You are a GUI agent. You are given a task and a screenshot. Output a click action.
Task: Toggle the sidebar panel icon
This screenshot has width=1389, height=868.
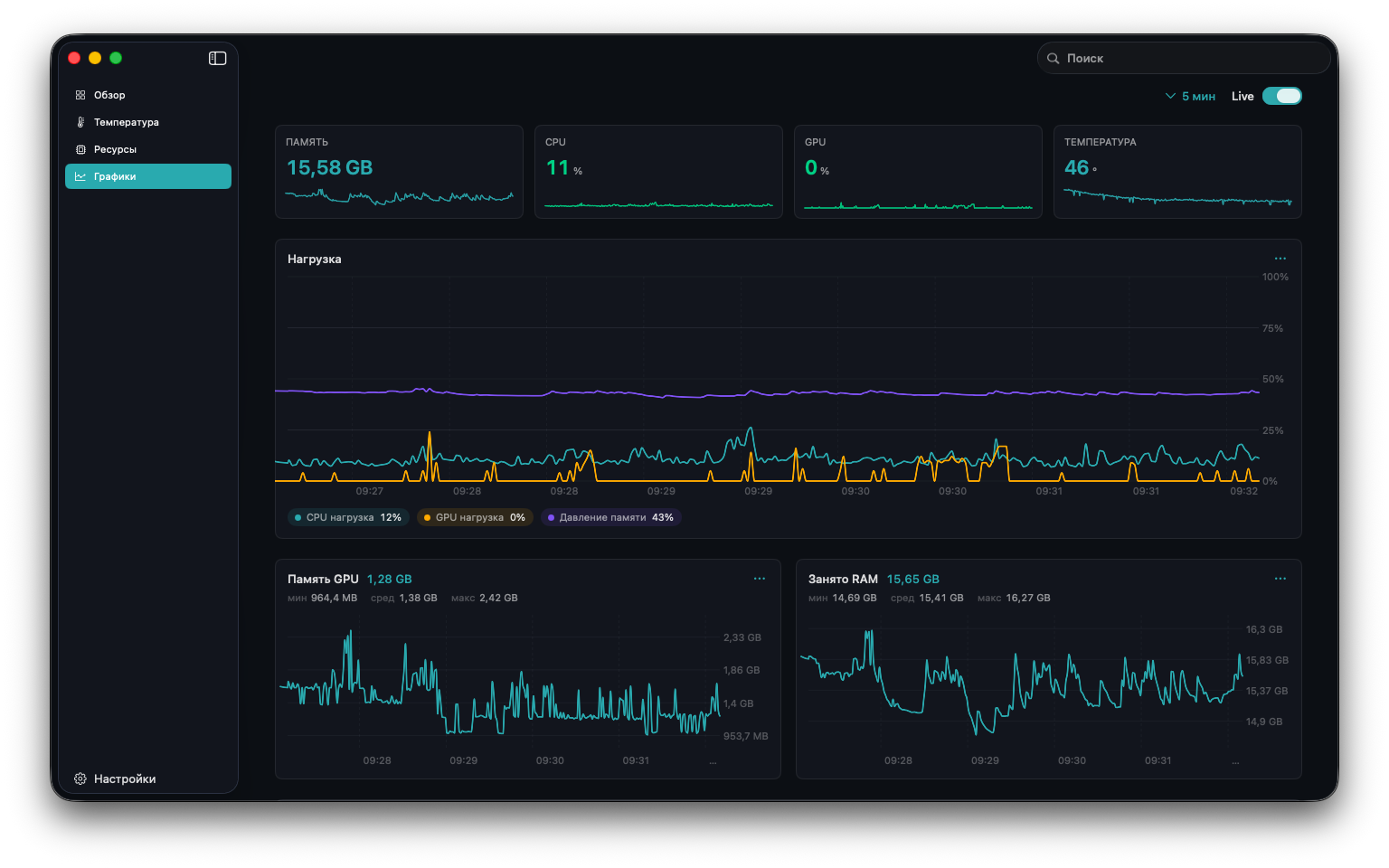click(217, 58)
